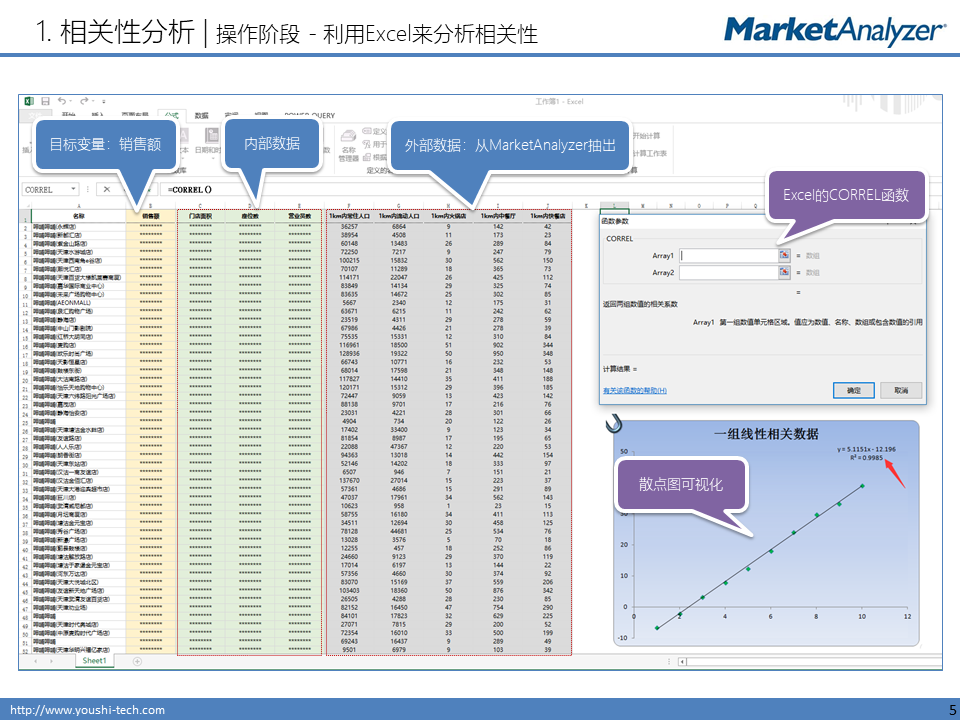Select the 门店面积 header cell
960x720 pixels.
[x=200, y=216]
